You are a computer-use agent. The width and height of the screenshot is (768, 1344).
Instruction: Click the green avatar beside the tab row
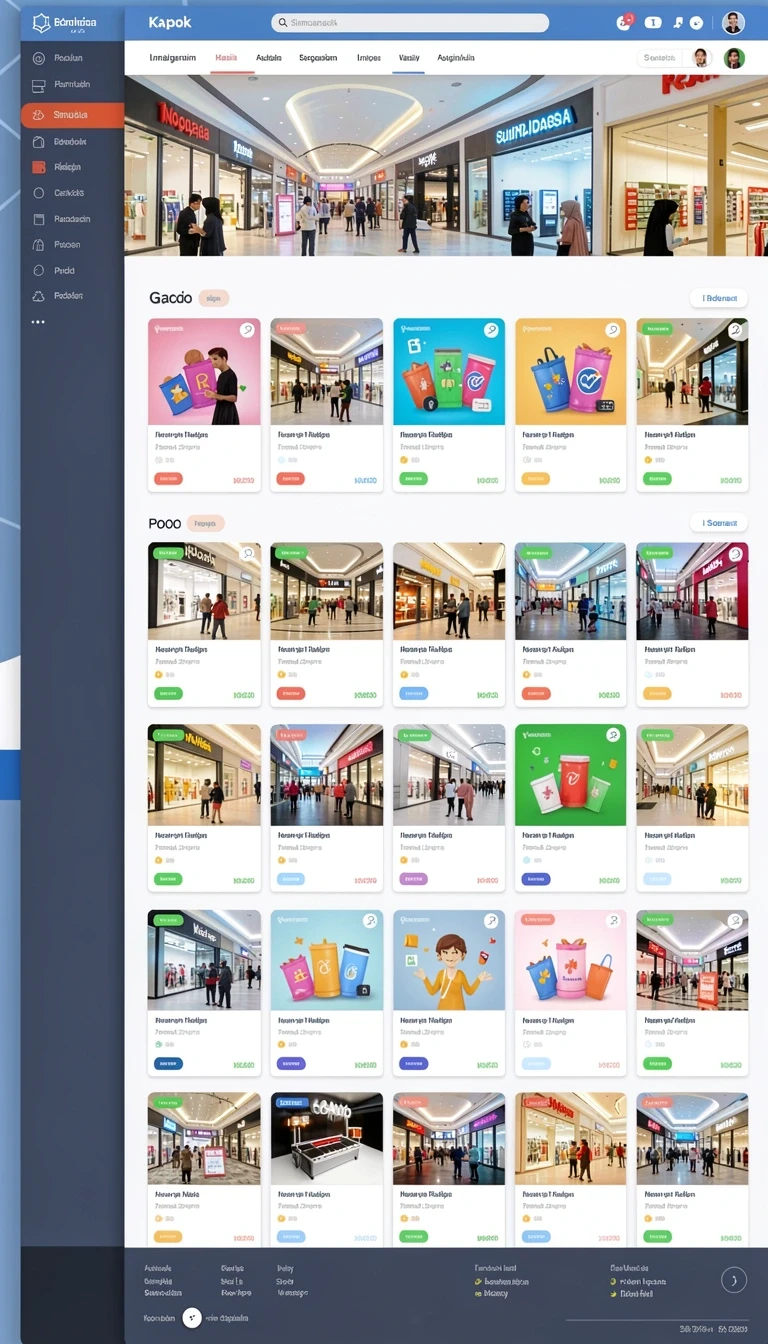point(734,58)
